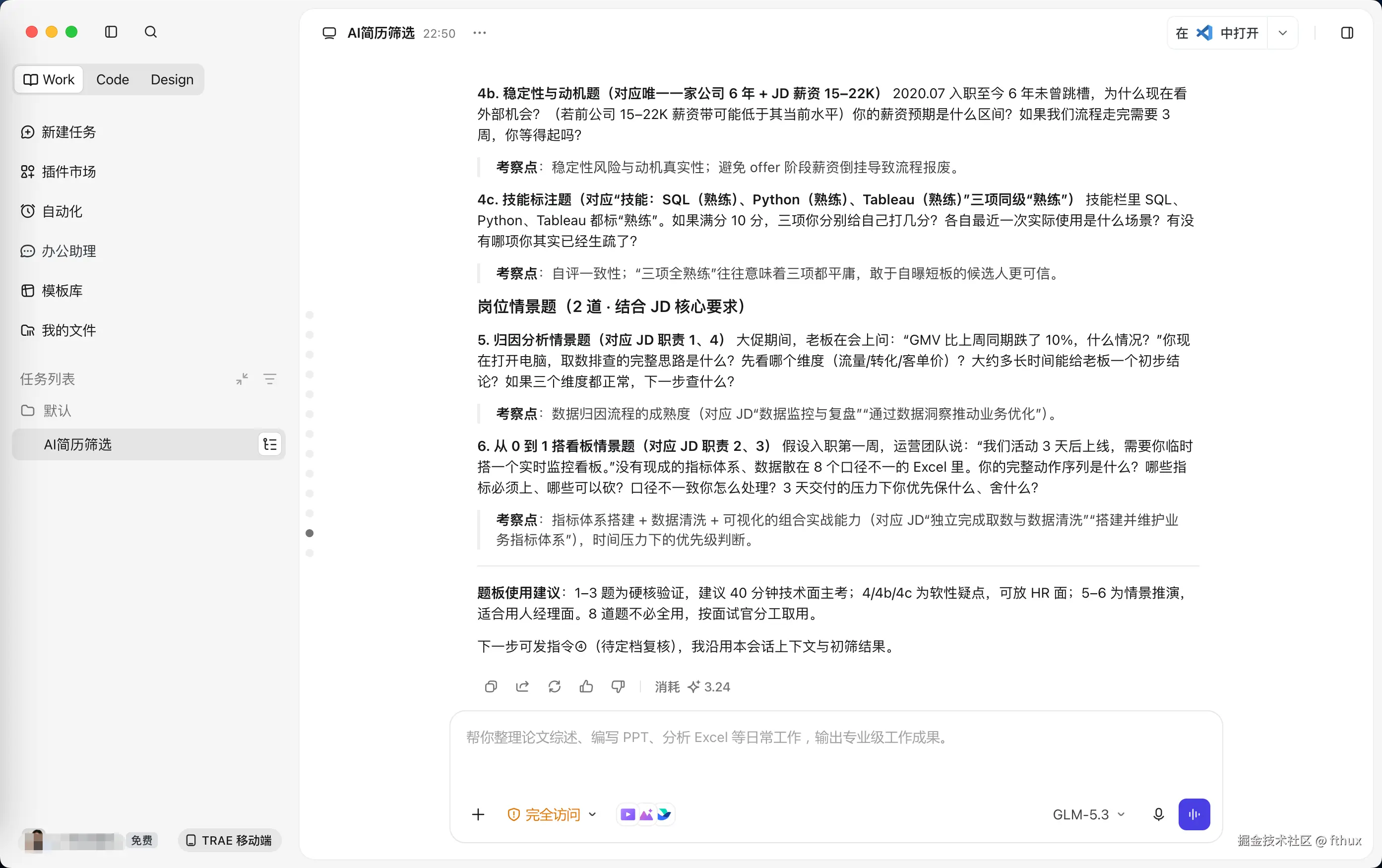Click the 消耗 3.24 usage indicator
Viewport: 1382px width, 868px height.
(692, 687)
